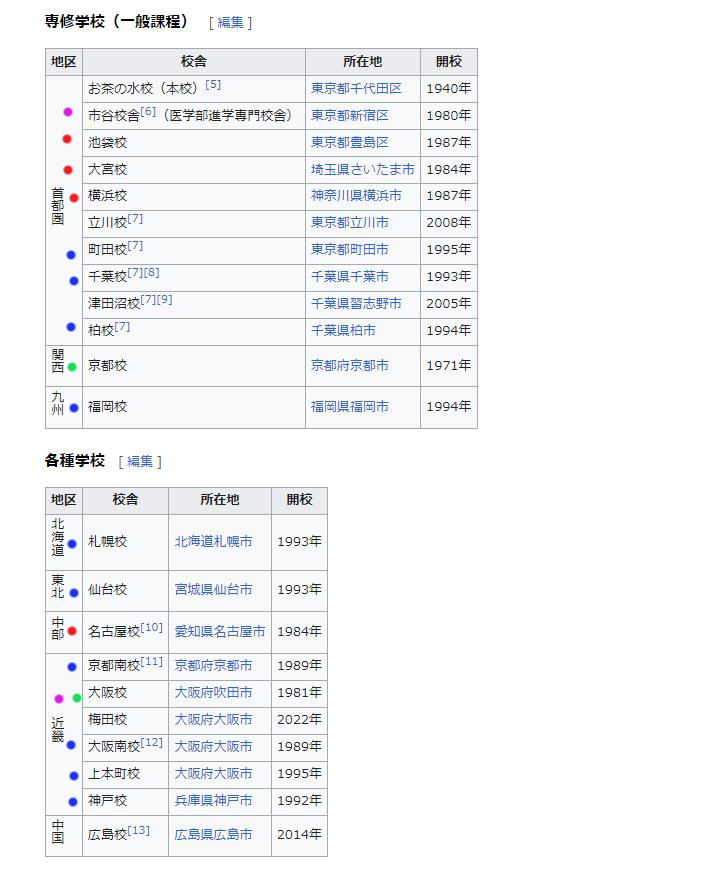The image size is (724, 872).
Task: Go to 神奈川県横浜市 link
Action: click(x=356, y=196)
